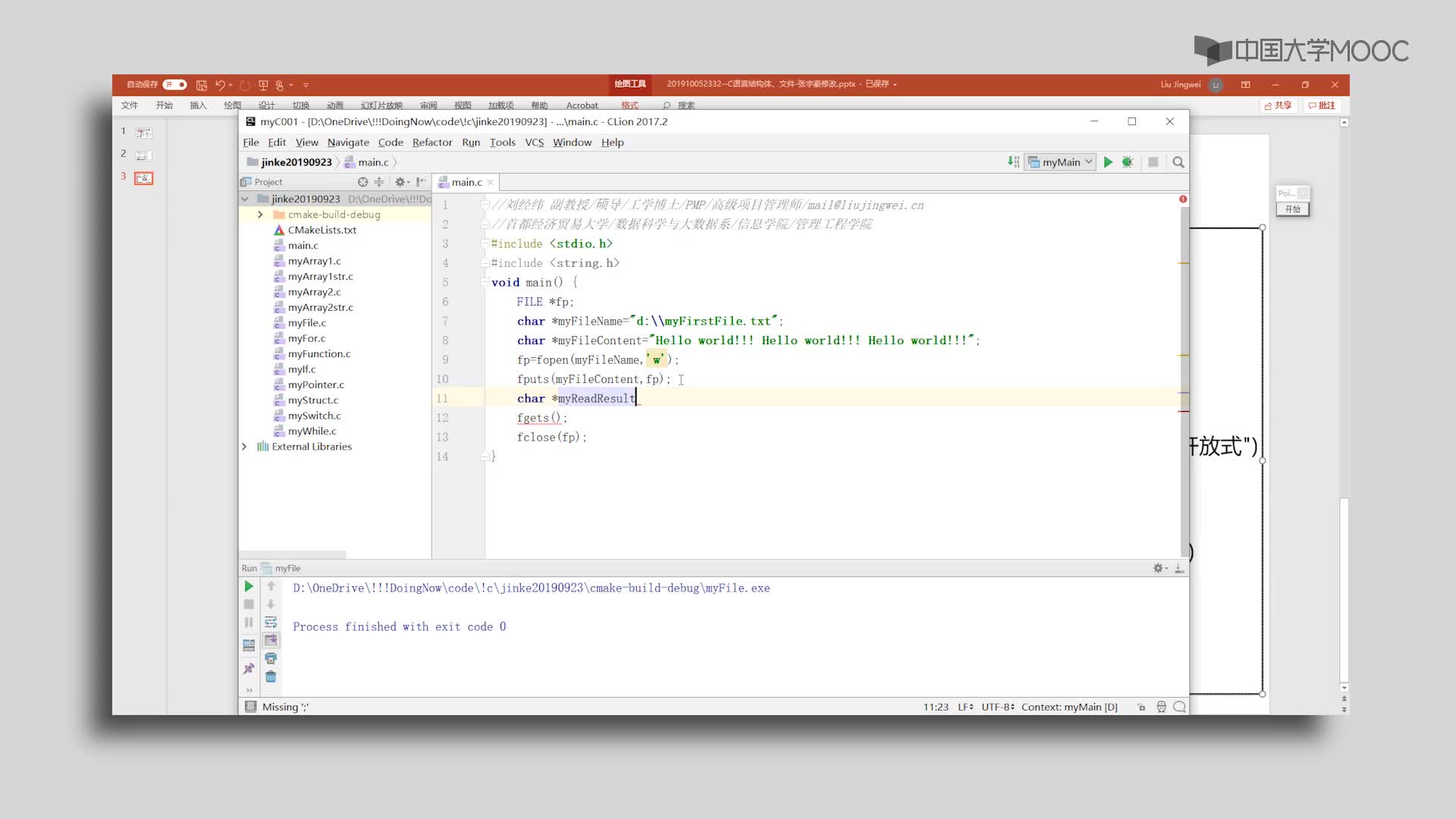Click the pause icon in the Run panel
Screen dimensions: 1456x819
click(x=249, y=623)
